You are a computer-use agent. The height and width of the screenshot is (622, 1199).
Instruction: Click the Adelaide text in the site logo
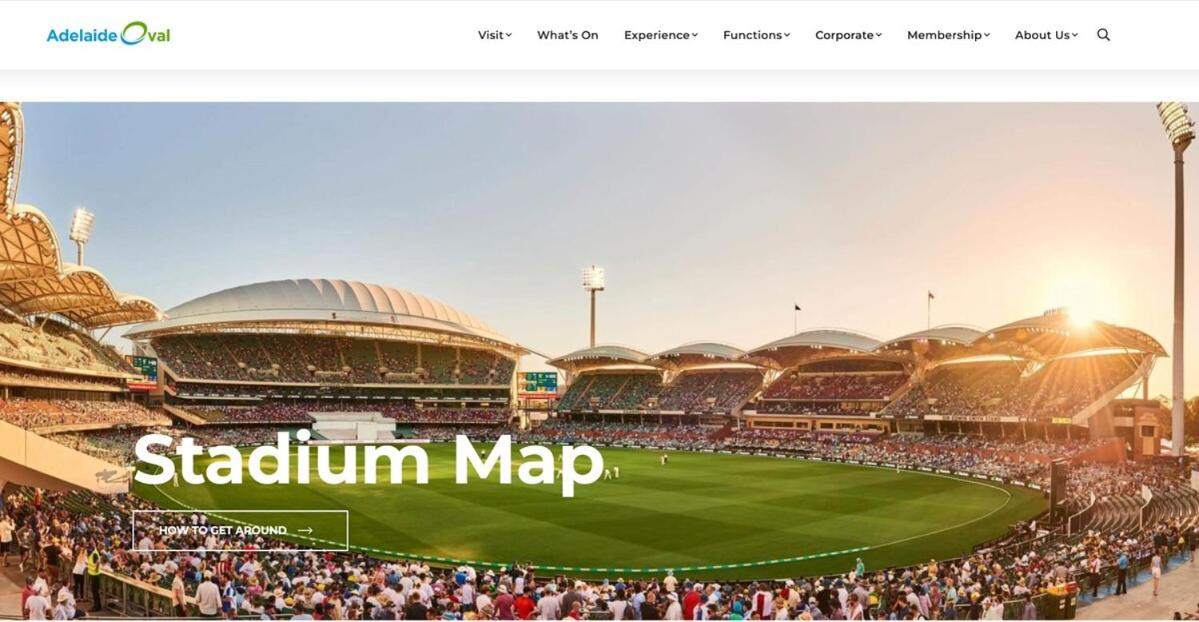point(82,35)
